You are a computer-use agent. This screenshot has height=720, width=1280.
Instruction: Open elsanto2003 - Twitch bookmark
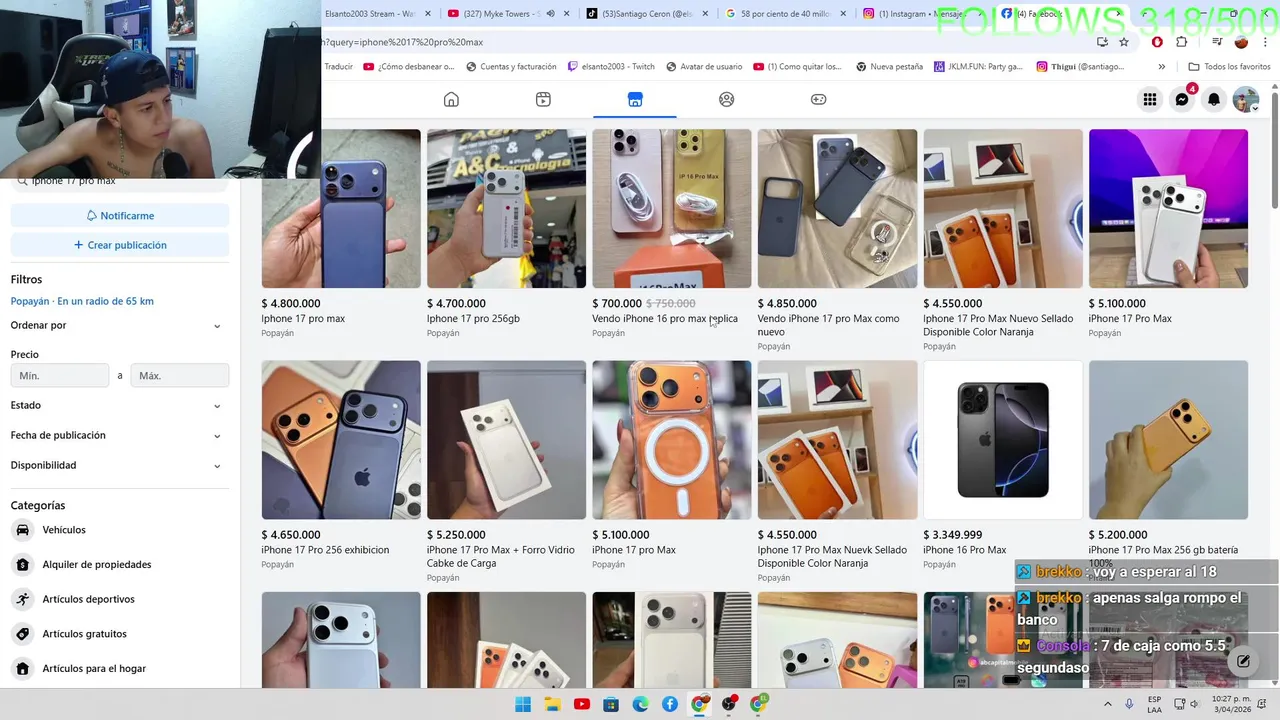click(x=611, y=67)
